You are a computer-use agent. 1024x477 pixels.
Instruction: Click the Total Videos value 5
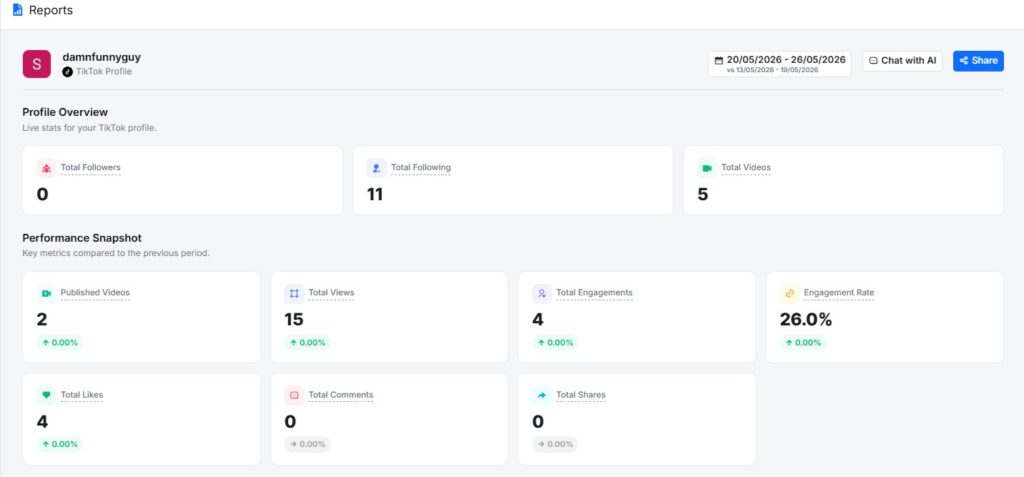click(703, 195)
